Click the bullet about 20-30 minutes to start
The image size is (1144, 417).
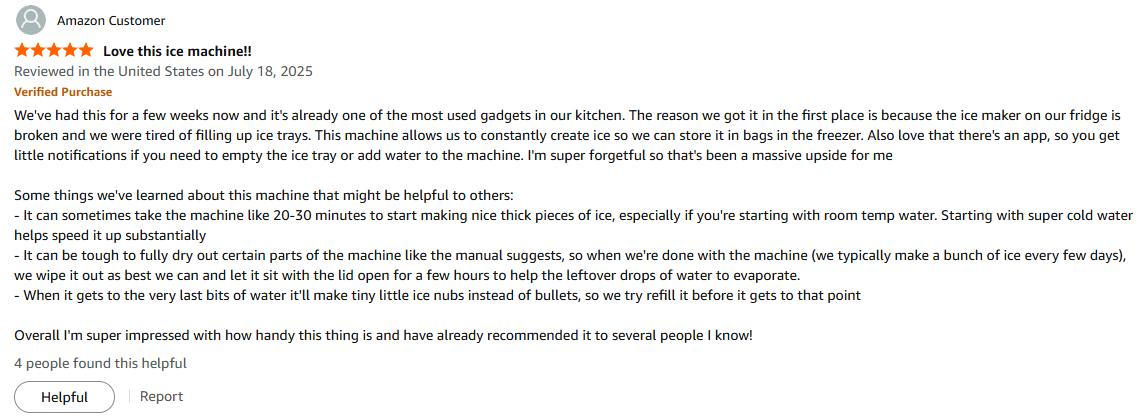point(500,216)
